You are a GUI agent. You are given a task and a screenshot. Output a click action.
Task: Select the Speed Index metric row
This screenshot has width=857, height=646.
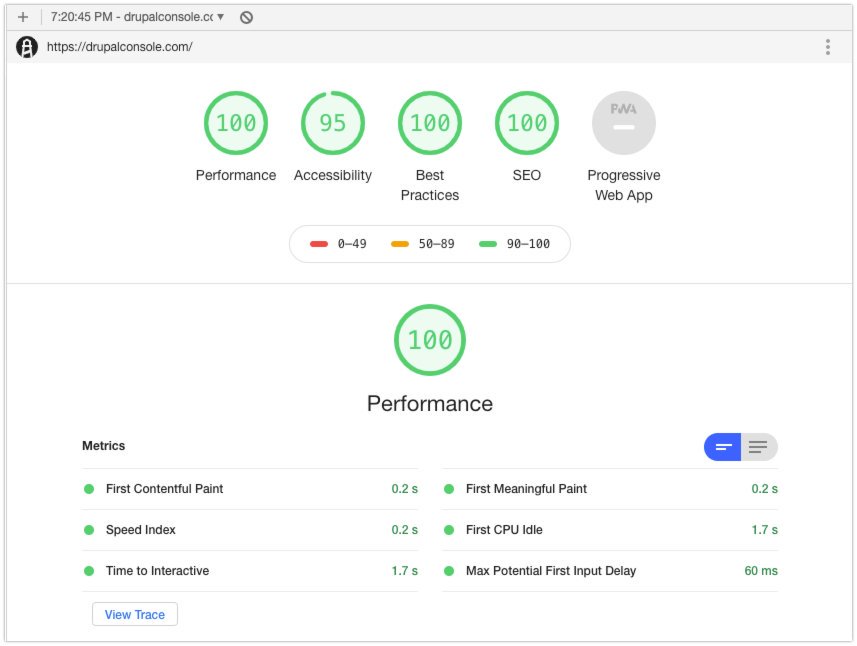(x=250, y=530)
